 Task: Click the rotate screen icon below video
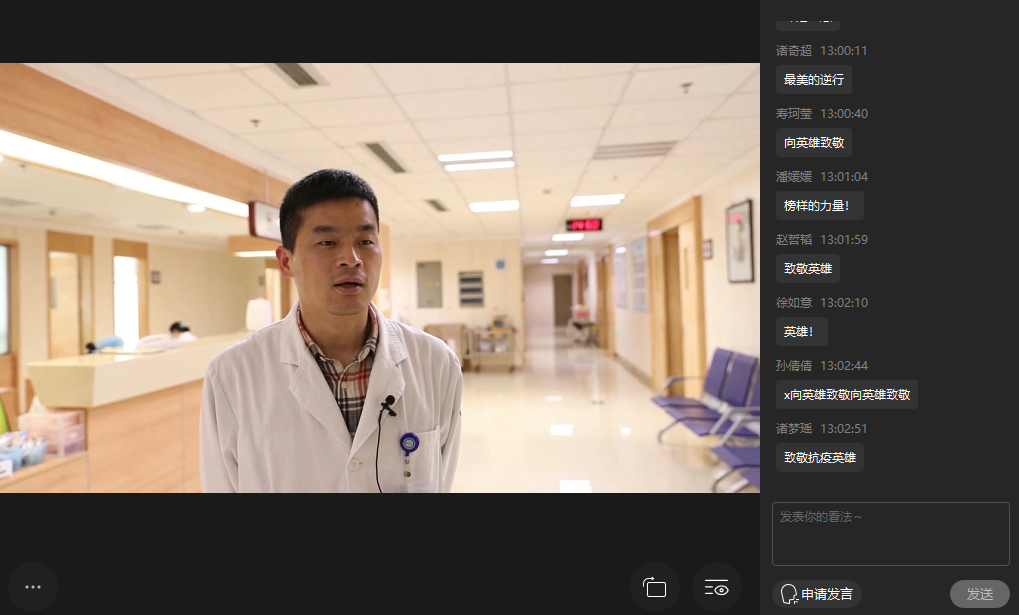(x=655, y=587)
